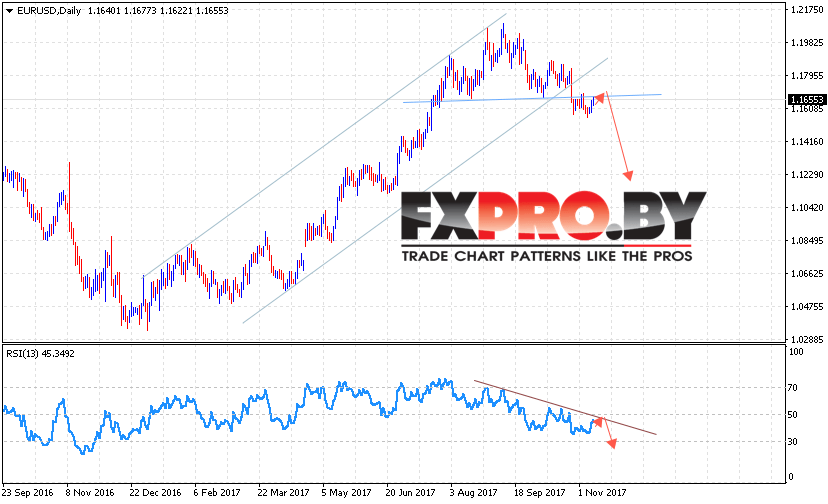Screen dimensions: 828x504
Task: Select price scale value 1.08495
Action: coord(807,240)
